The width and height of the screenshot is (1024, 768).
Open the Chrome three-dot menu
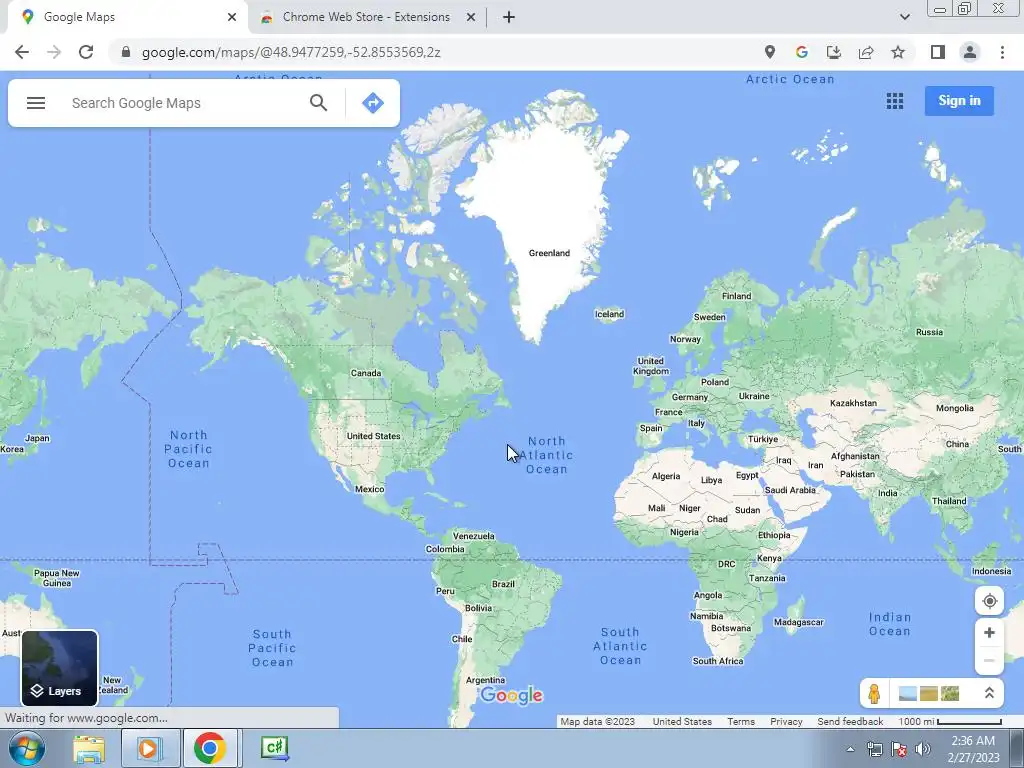pyautogui.click(x=1002, y=52)
